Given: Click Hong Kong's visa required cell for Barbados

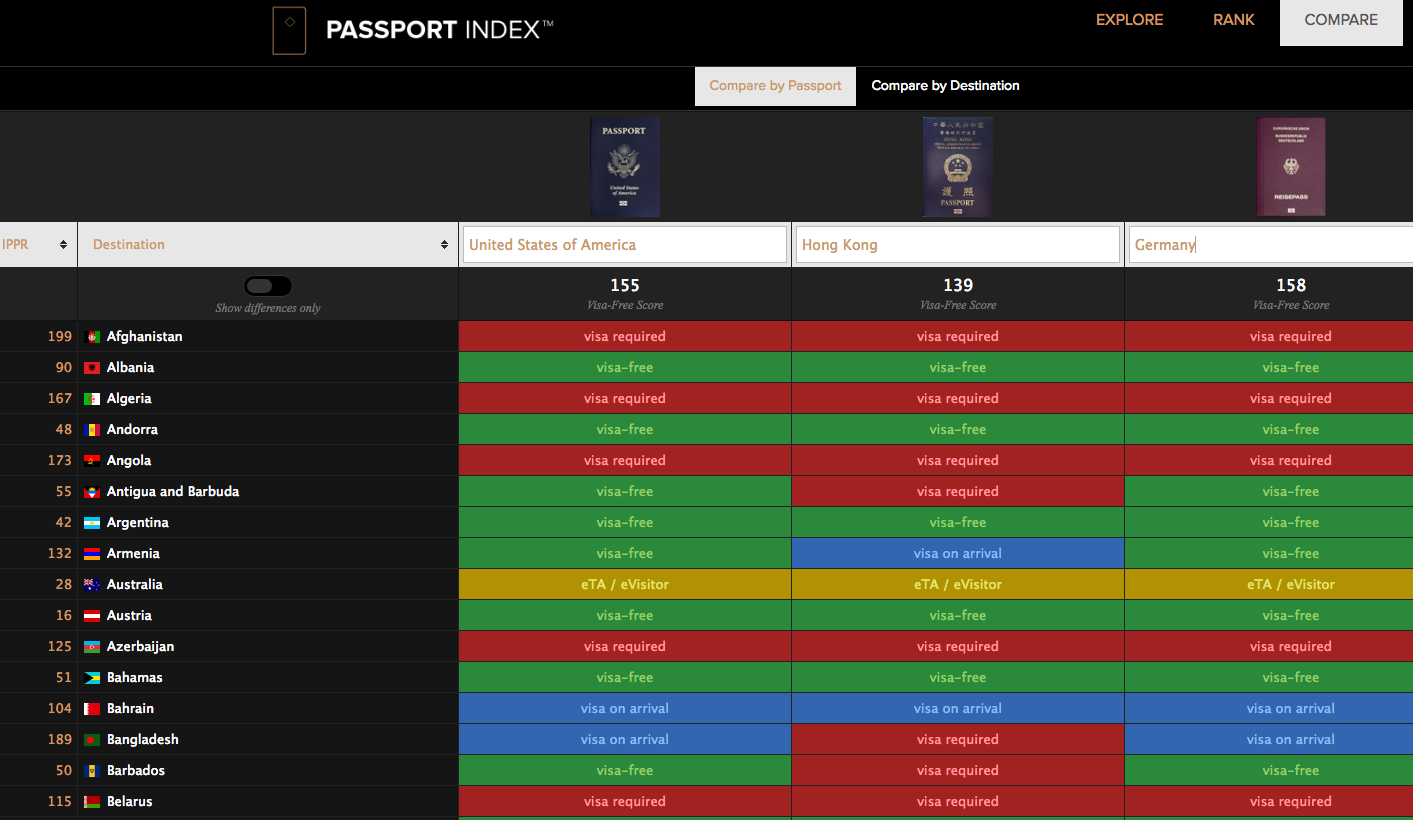Looking at the screenshot, I should click(958, 771).
